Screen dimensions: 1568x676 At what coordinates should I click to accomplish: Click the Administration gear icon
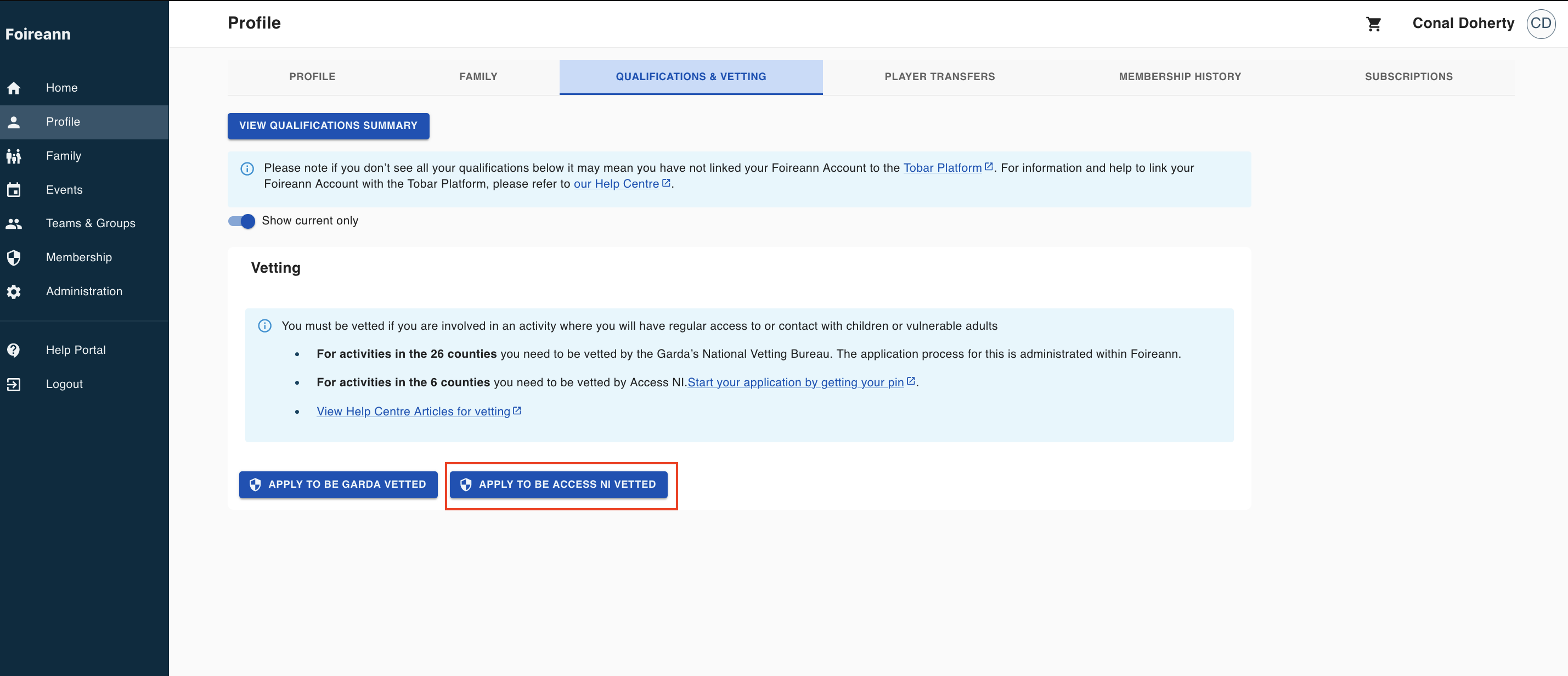coord(14,292)
